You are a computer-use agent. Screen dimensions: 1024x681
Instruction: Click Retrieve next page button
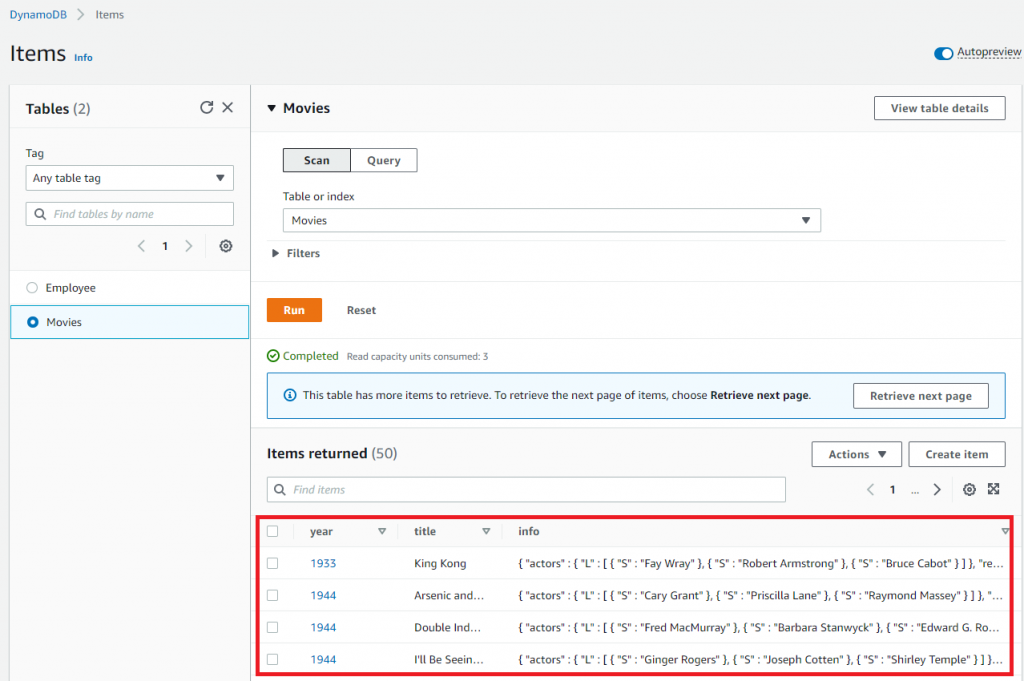(920, 396)
